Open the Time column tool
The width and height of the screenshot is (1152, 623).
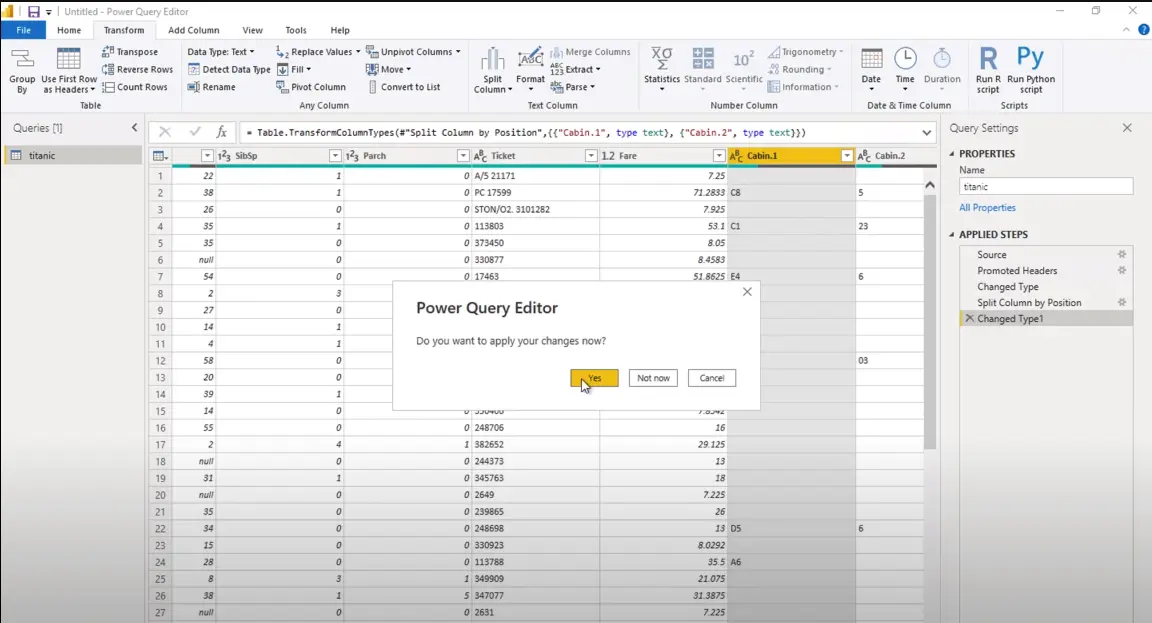[905, 69]
